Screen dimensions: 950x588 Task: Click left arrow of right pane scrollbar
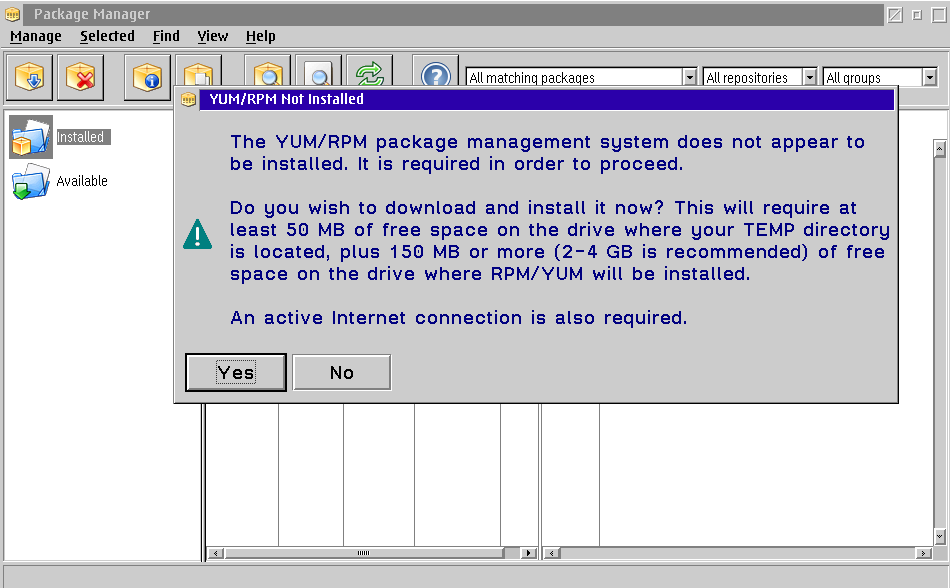pyautogui.click(x=552, y=553)
